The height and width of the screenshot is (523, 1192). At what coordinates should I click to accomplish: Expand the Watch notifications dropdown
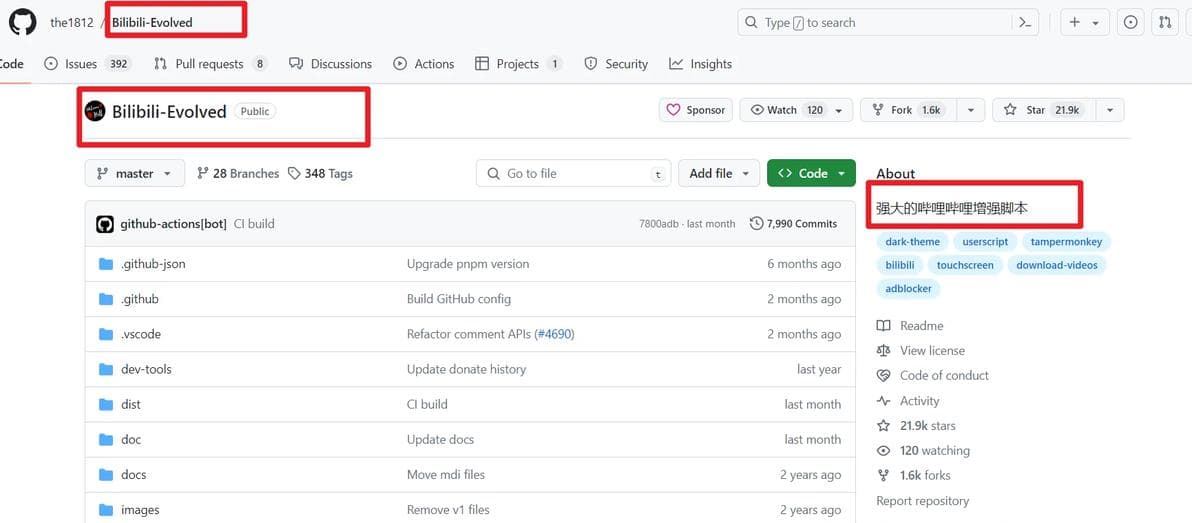point(839,110)
